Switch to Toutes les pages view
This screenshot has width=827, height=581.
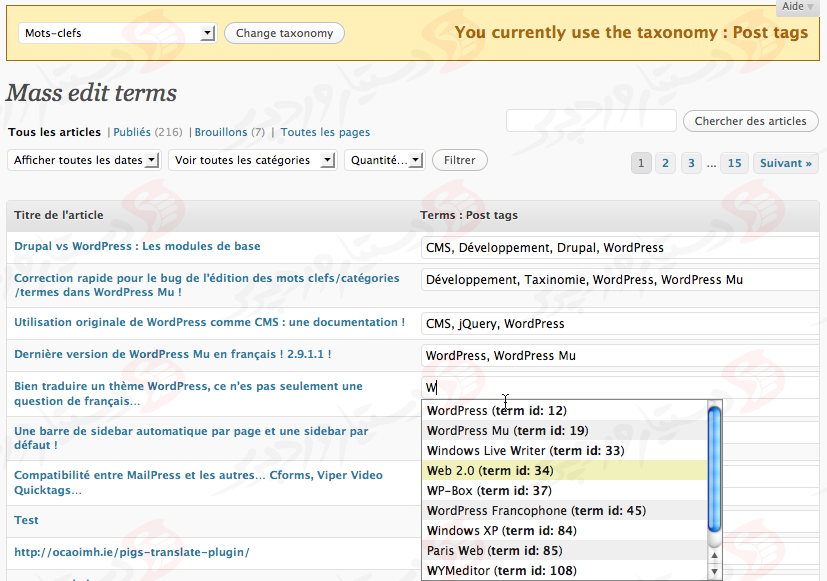pos(325,132)
